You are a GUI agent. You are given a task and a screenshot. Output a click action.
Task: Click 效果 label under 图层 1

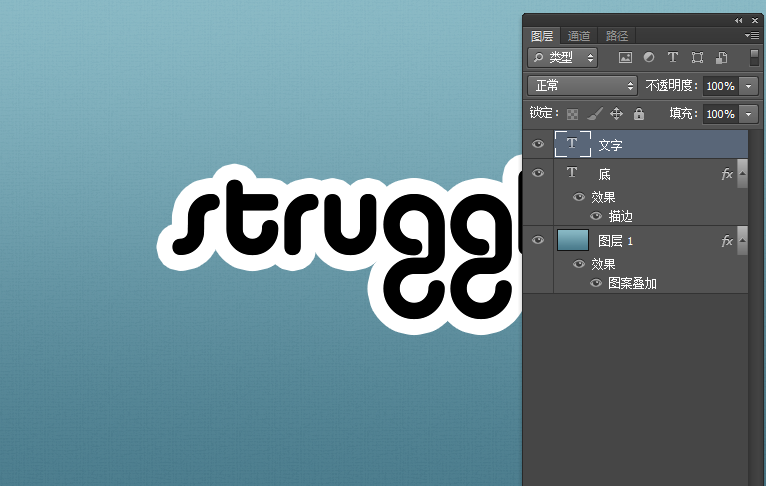[603, 264]
